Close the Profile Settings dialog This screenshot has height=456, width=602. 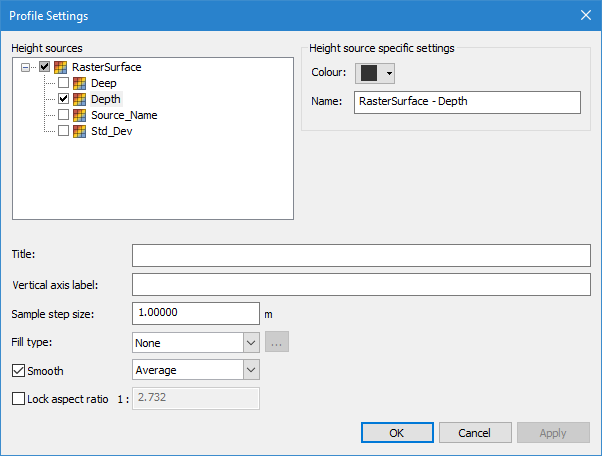(x=585, y=15)
